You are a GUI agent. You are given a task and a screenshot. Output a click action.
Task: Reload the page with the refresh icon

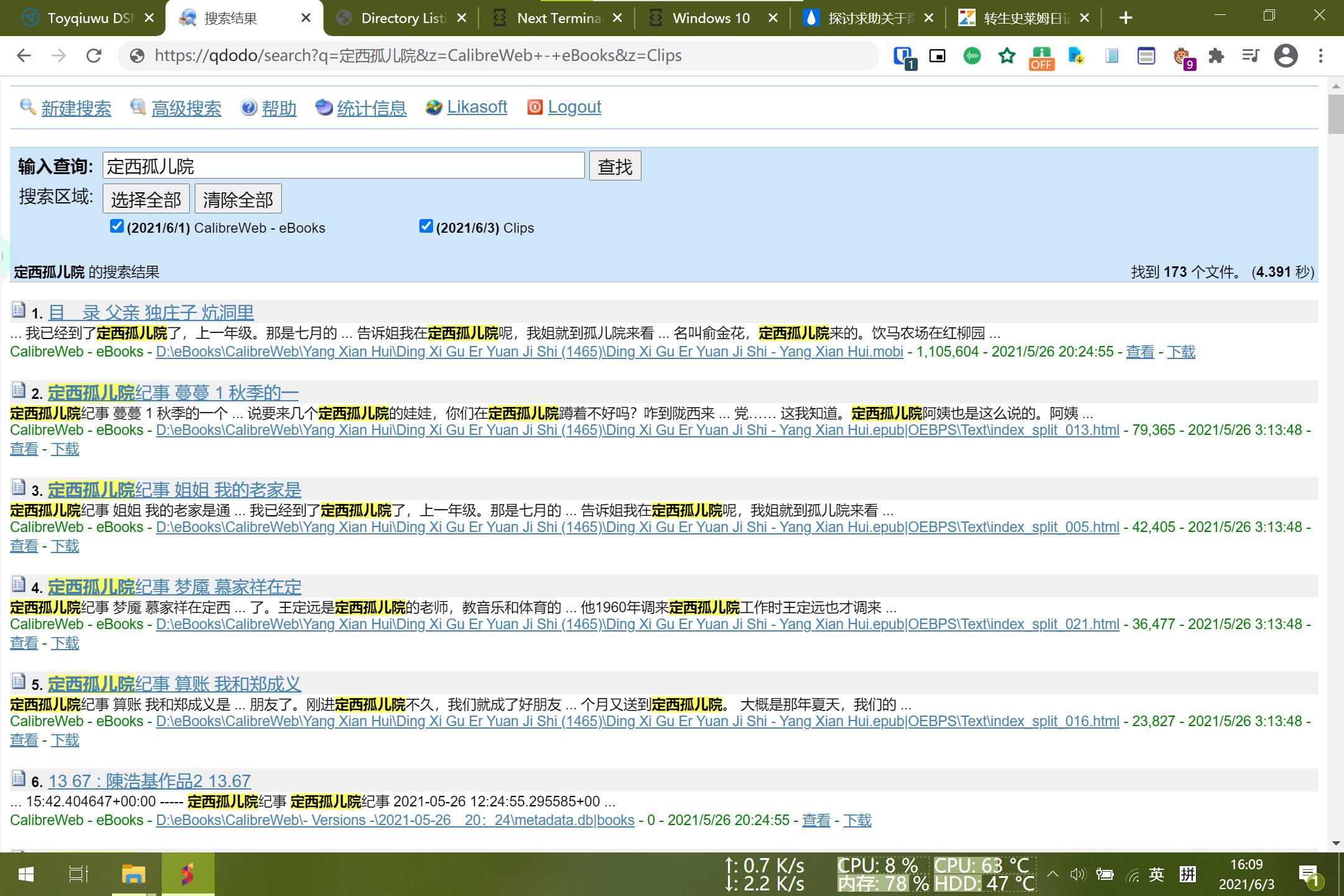pyautogui.click(x=94, y=56)
